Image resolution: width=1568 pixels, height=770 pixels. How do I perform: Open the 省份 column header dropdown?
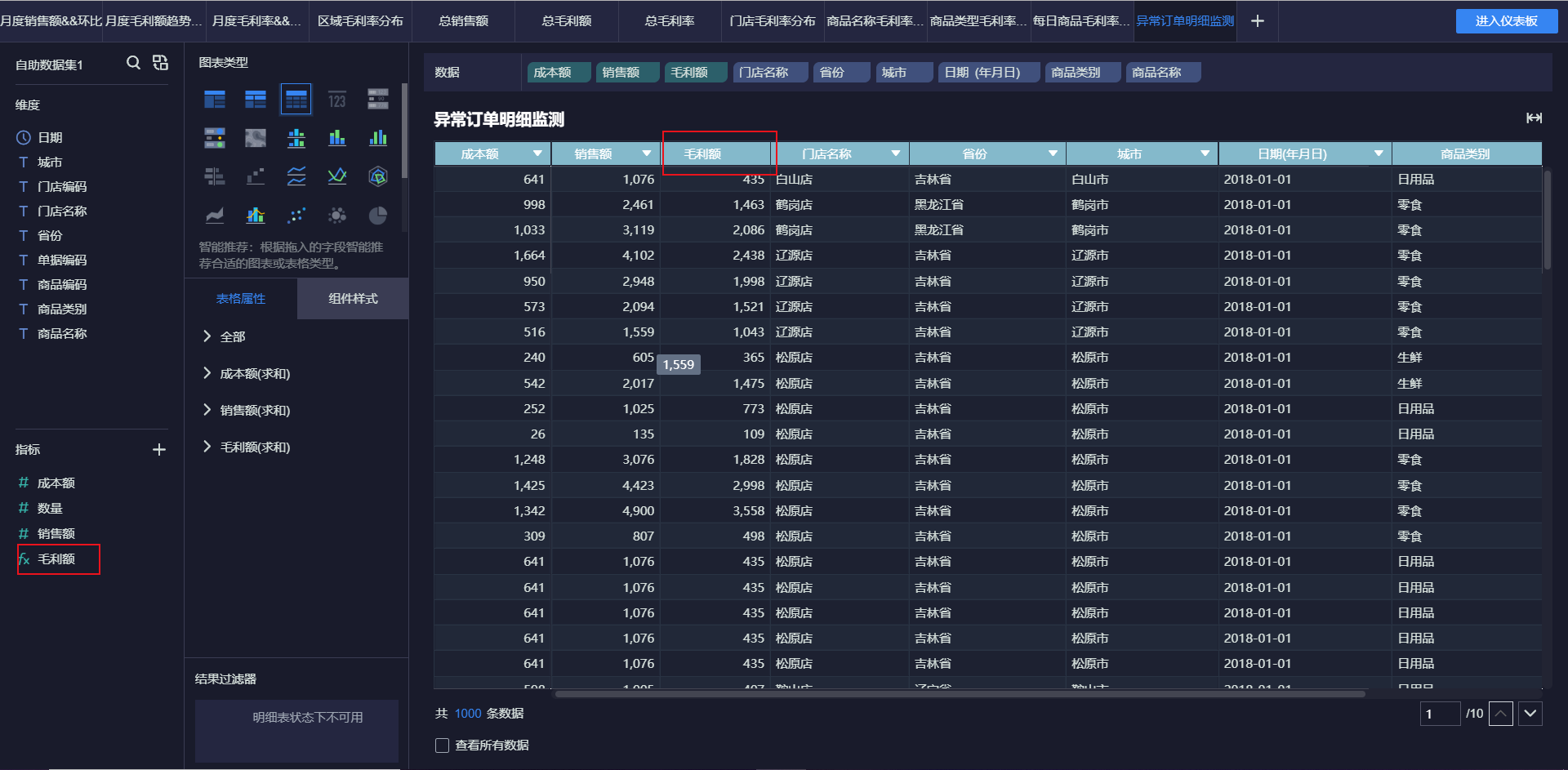click(x=1053, y=154)
